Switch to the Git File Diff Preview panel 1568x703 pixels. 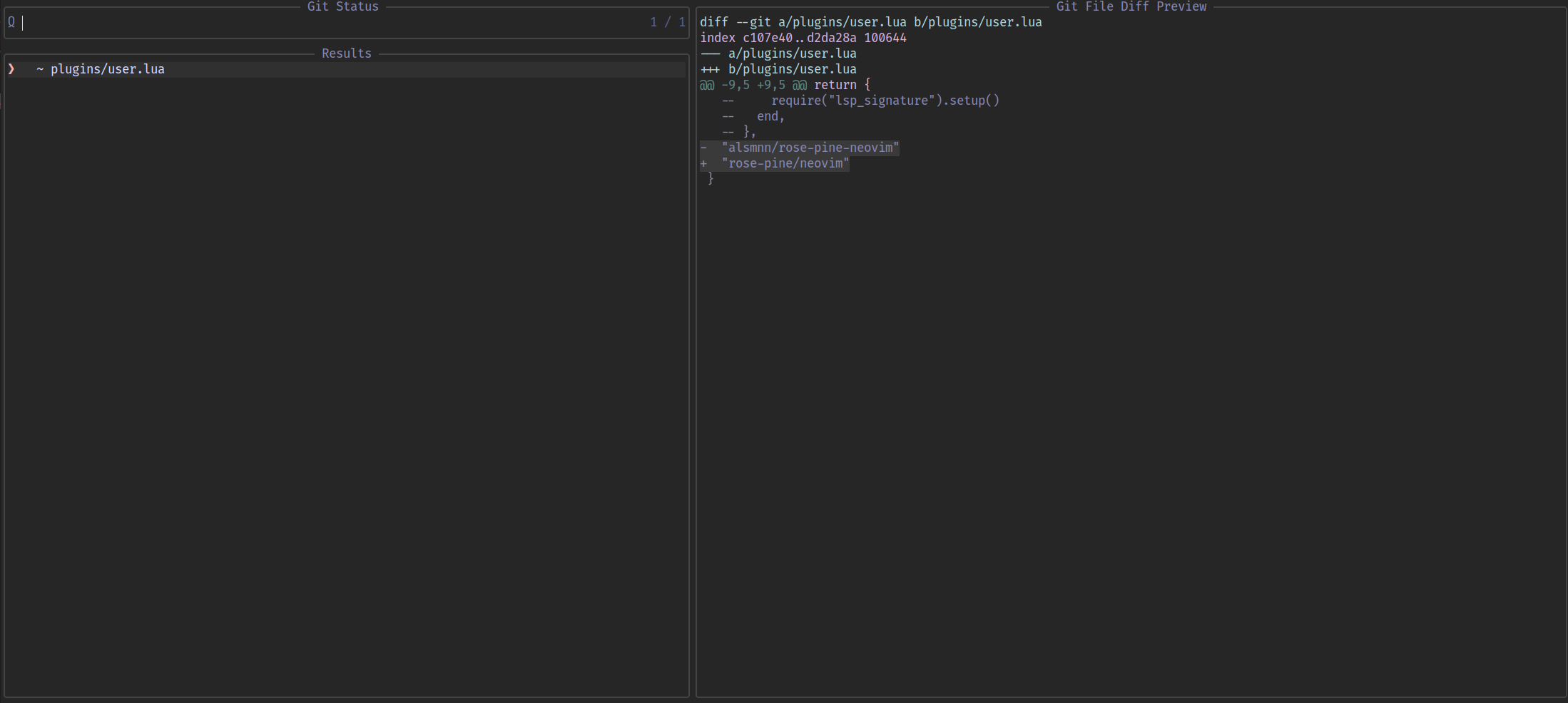1131,6
